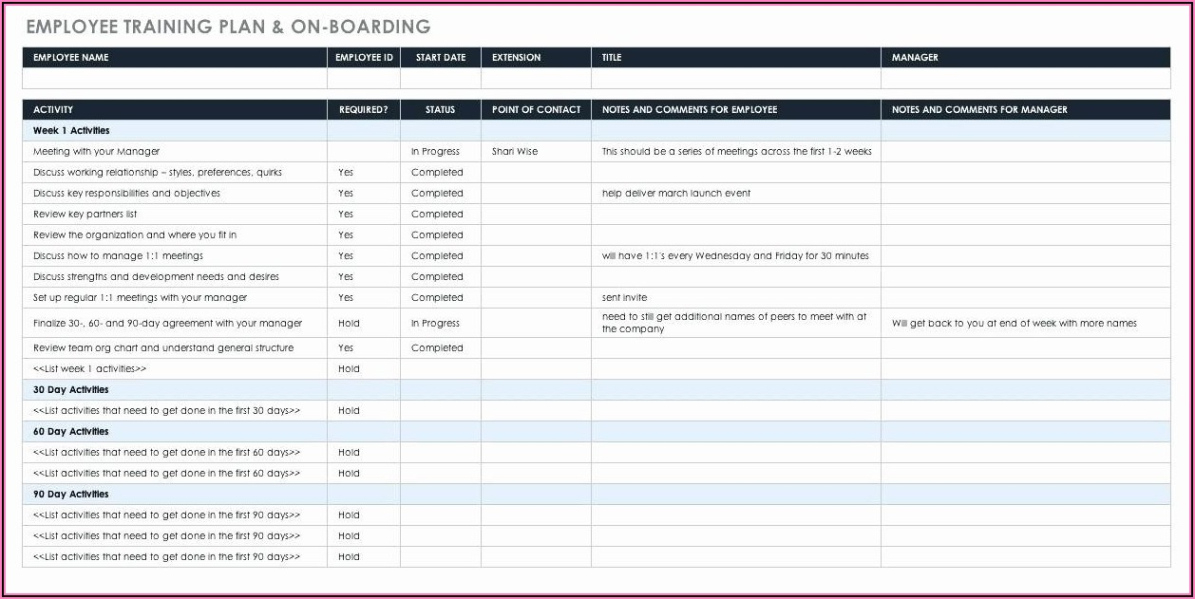Click the Employee Training Plan & On-Boarding title

(x=228, y=27)
